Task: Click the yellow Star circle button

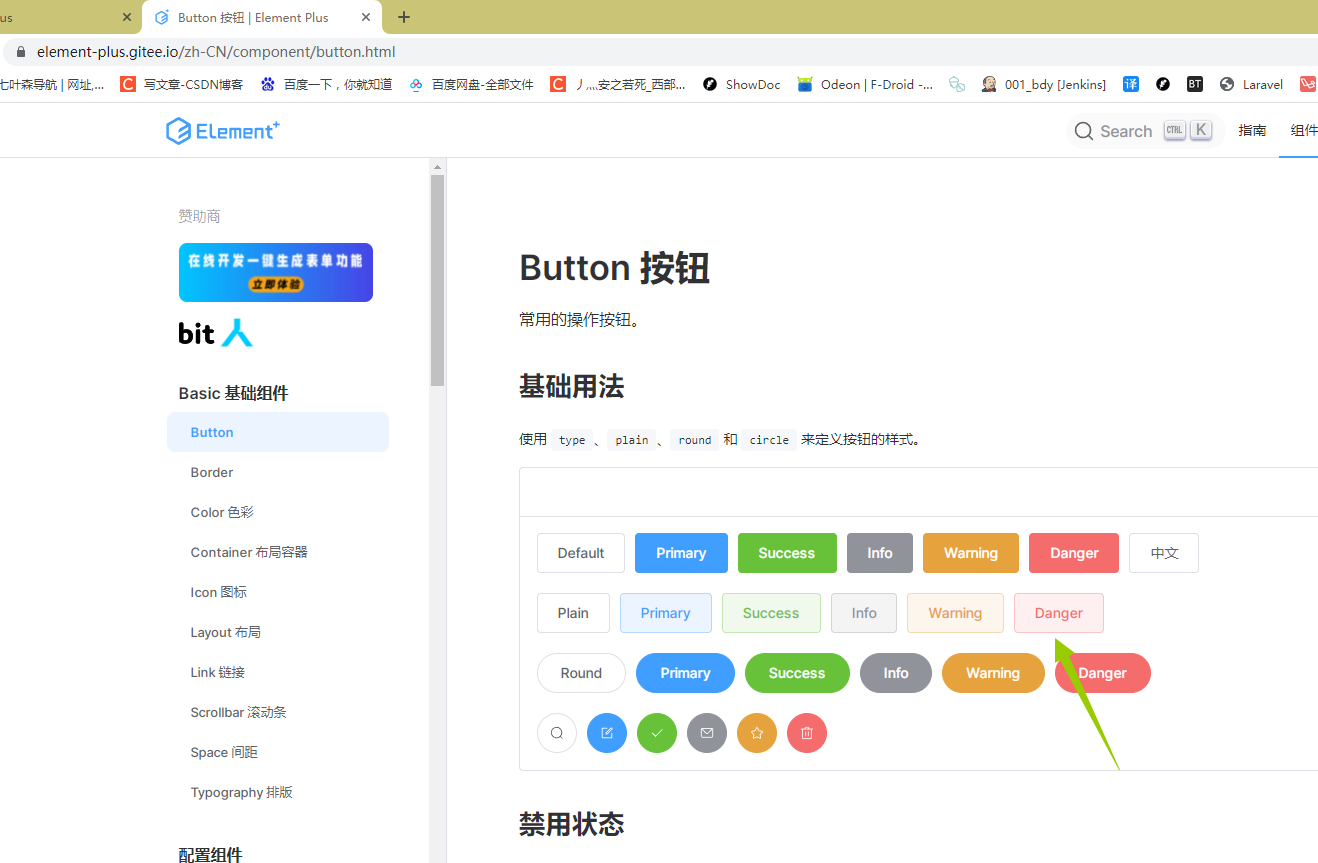Action: (x=757, y=733)
